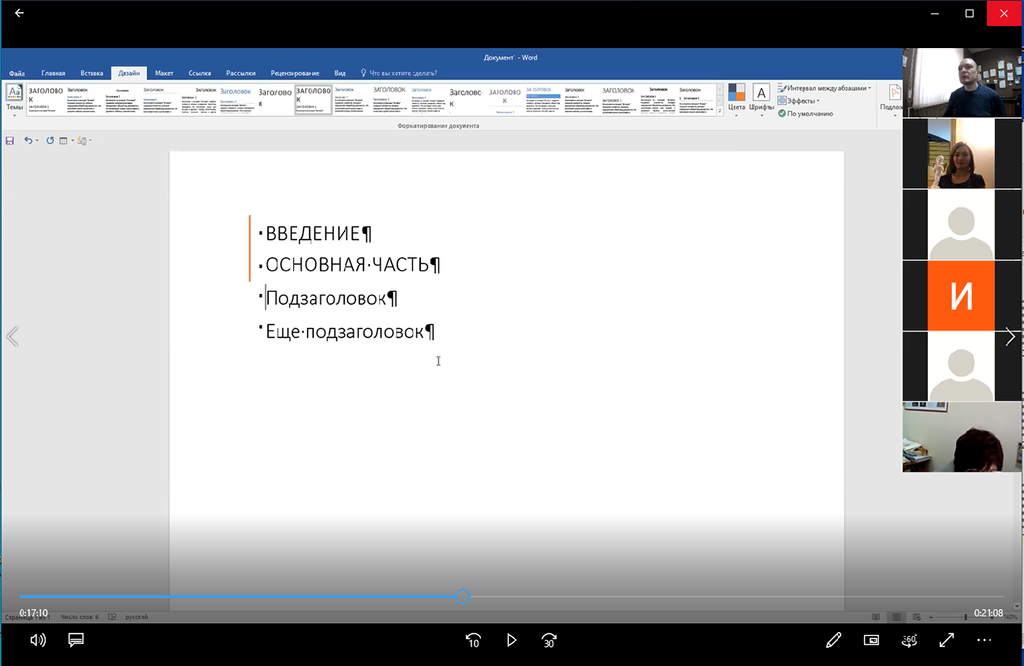Open the Эффекты dropdown
1024x666 pixels.
click(x=799, y=101)
